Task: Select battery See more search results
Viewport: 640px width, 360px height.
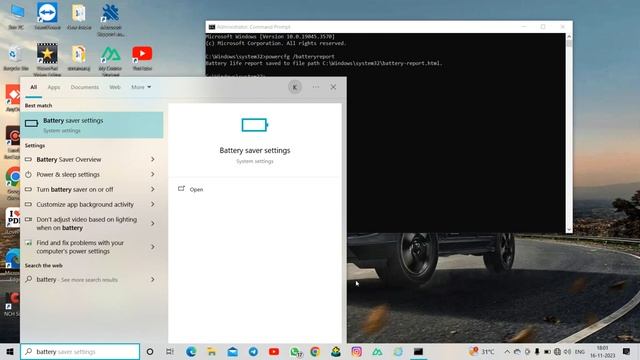Action: pos(85,280)
